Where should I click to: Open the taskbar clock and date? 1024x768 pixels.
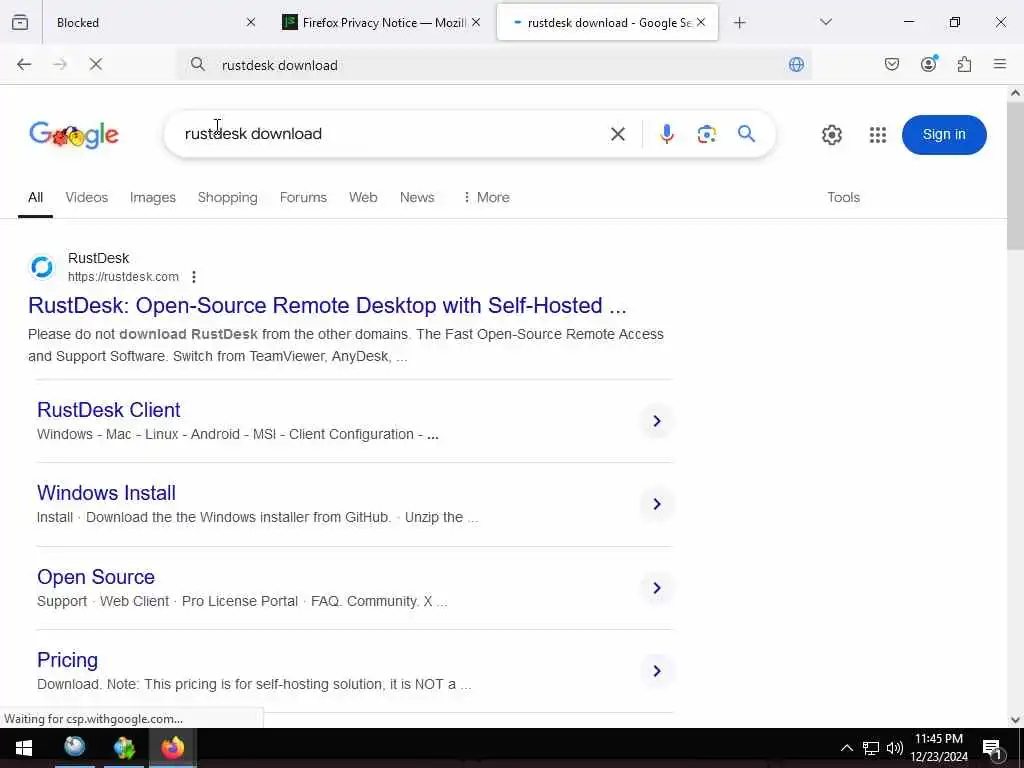tap(939, 748)
